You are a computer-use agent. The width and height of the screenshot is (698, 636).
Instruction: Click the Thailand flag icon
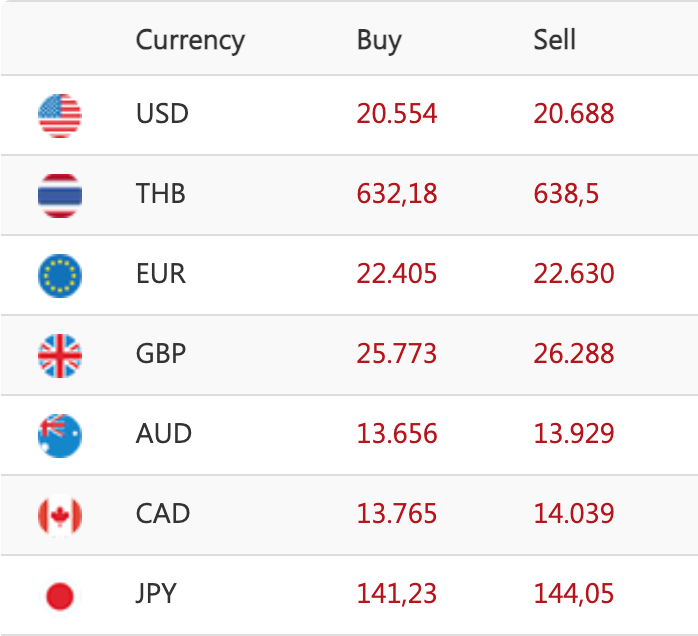click(60, 195)
